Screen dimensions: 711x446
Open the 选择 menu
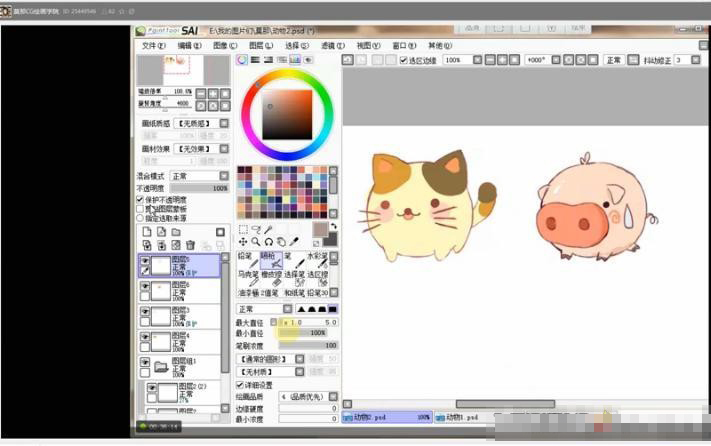click(297, 46)
